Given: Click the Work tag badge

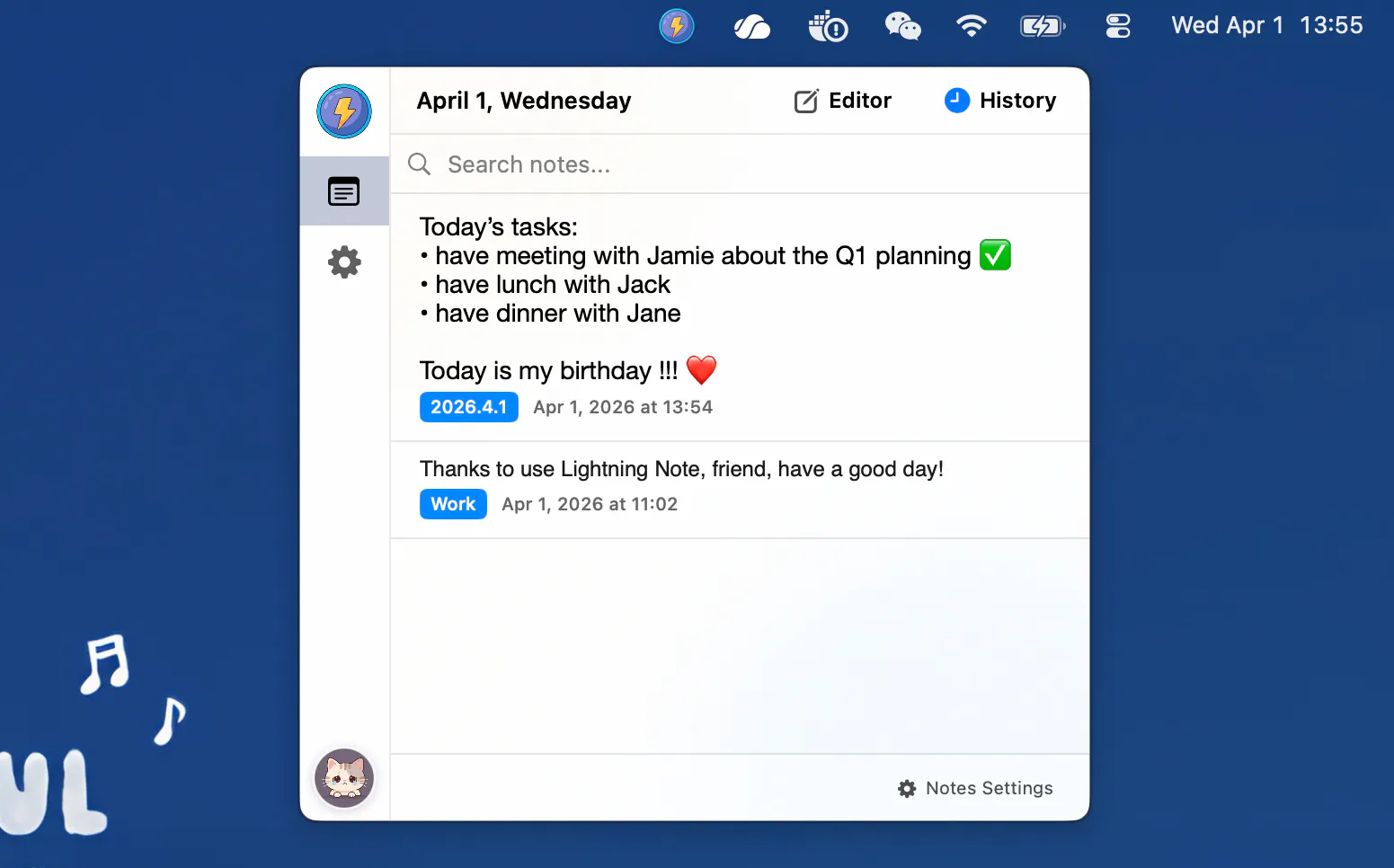Looking at the screenshot, I should [x=453, y=504].
